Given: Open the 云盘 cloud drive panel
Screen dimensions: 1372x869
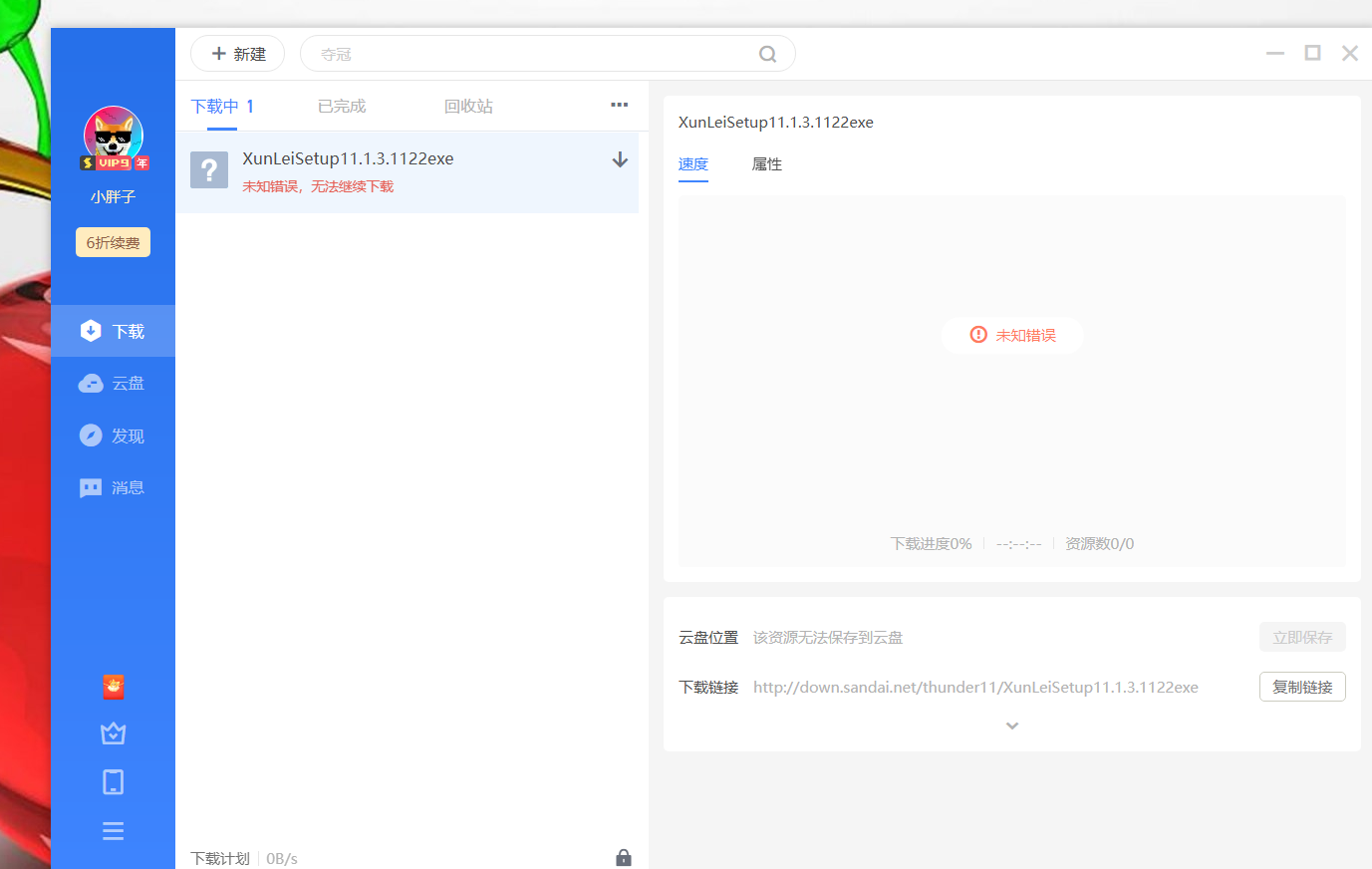Looking at the screenshot, I should point(113,383).
